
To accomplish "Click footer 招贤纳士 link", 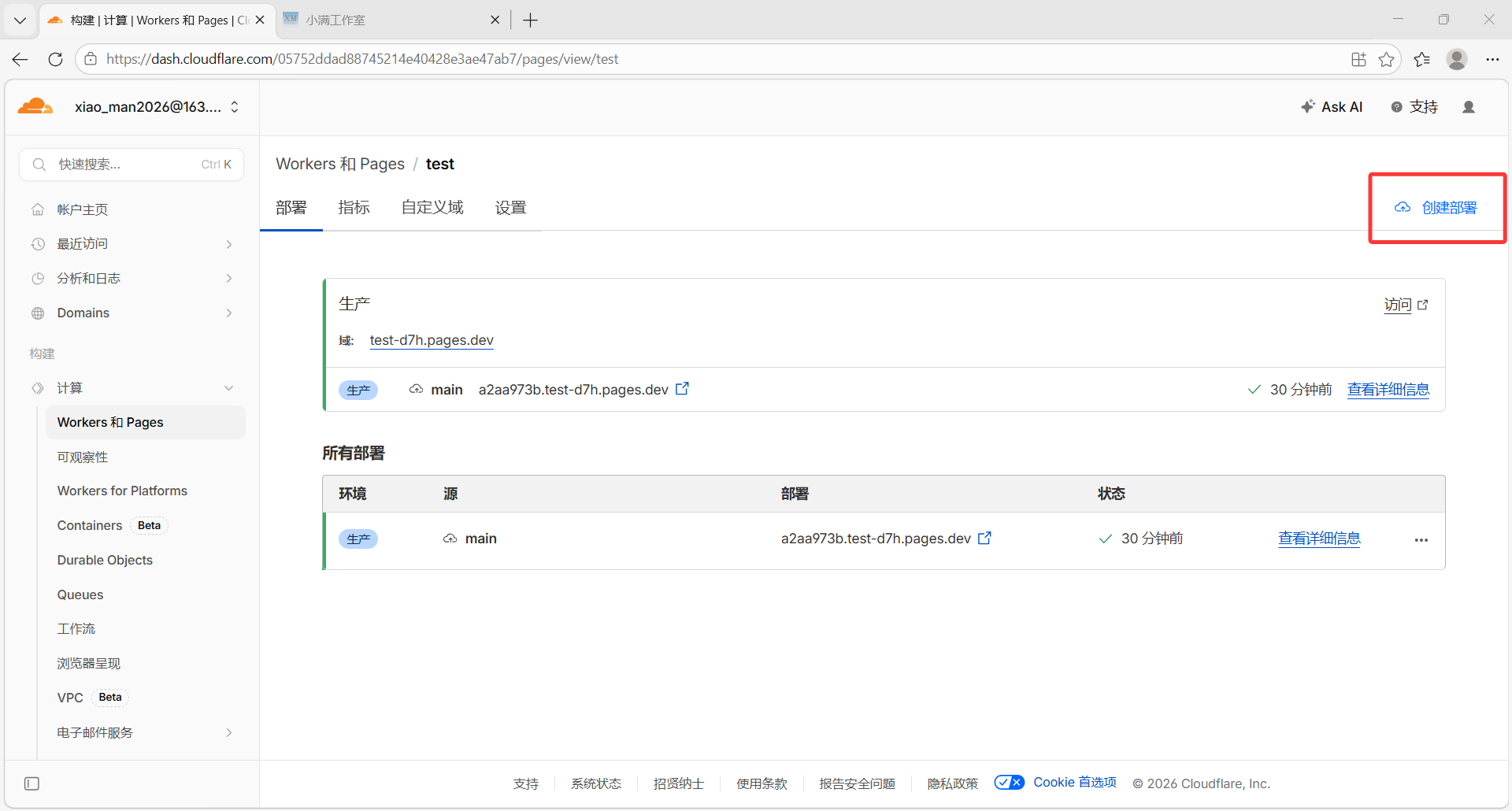I will (679, 783).
